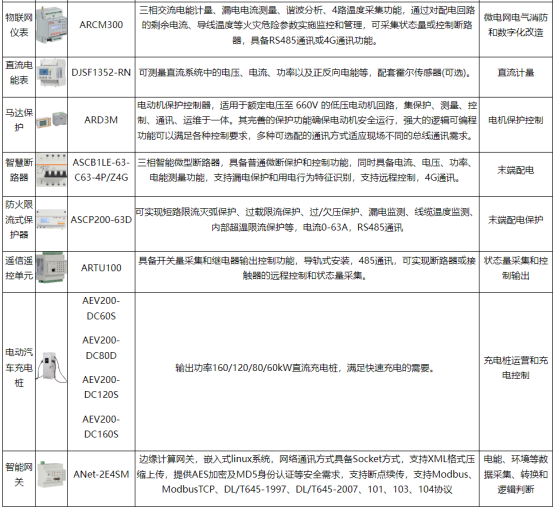Click the ARD3M motor protector image

52,120
